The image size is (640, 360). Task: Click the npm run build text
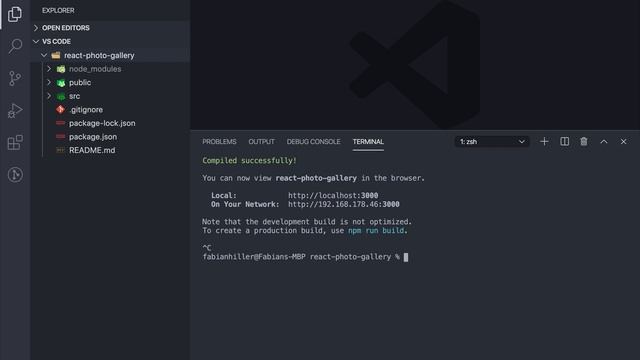coord(376,231)
